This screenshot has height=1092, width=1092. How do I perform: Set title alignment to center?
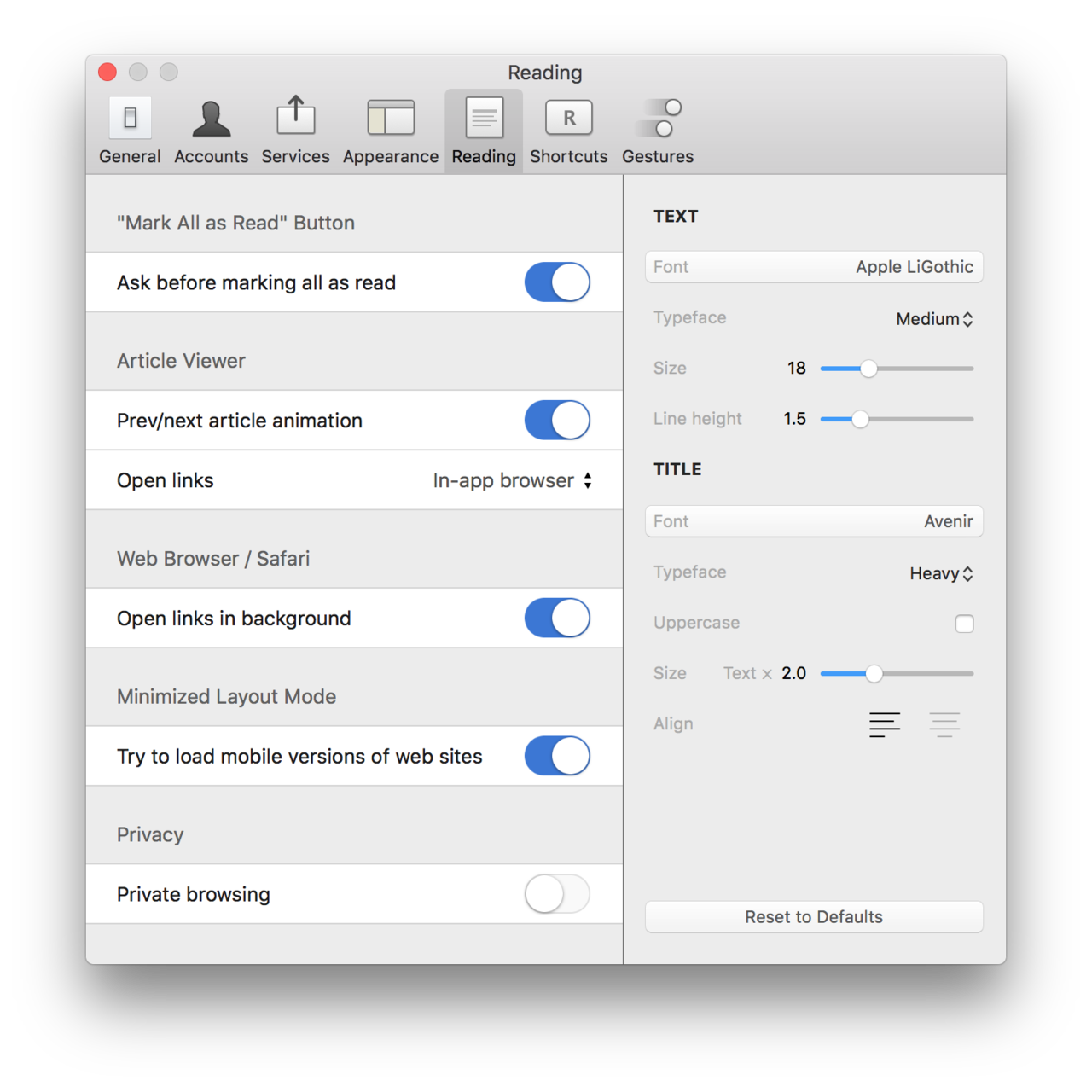click(944, 724)
